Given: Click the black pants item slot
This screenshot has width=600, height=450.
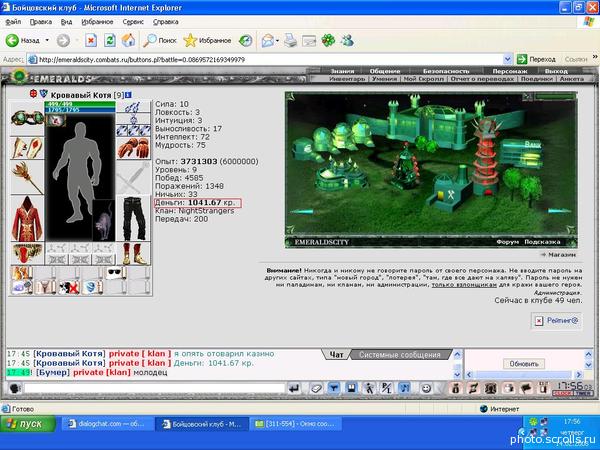Looking at the screenshot, I should click(x=133, y=218).
